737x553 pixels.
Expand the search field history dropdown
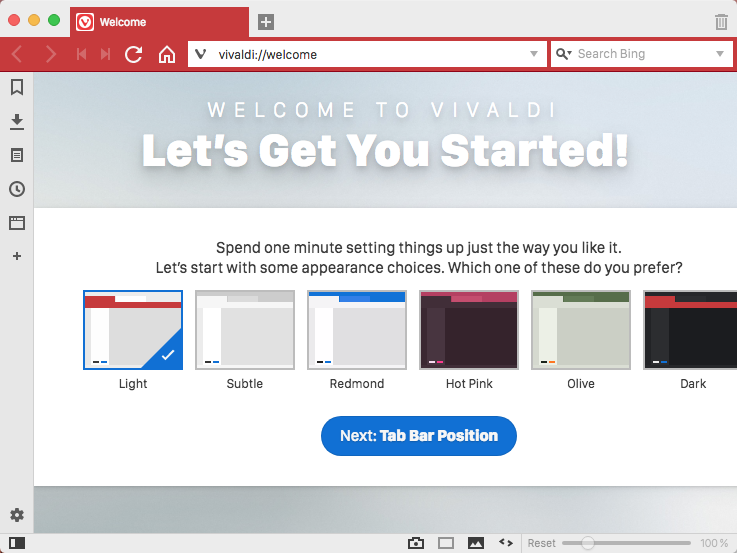coord(720,54)
